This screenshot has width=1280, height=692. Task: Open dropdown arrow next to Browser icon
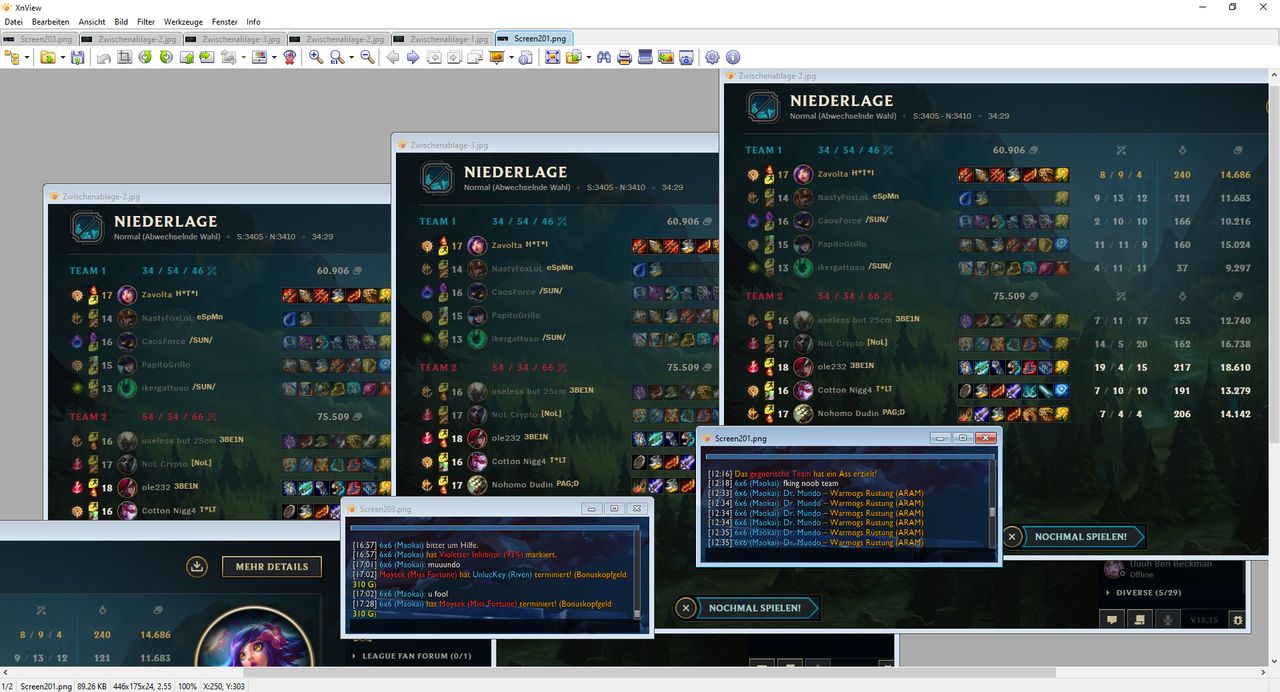(27, 58)
